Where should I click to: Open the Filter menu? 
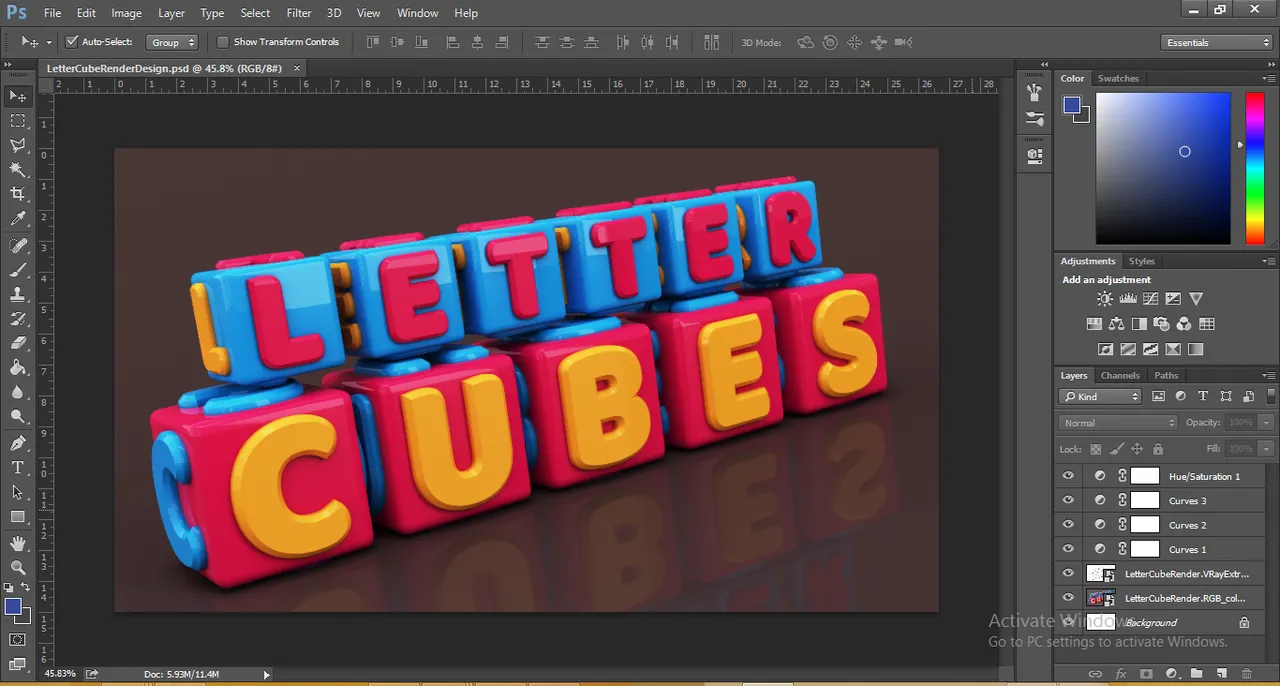pos(299,13)
